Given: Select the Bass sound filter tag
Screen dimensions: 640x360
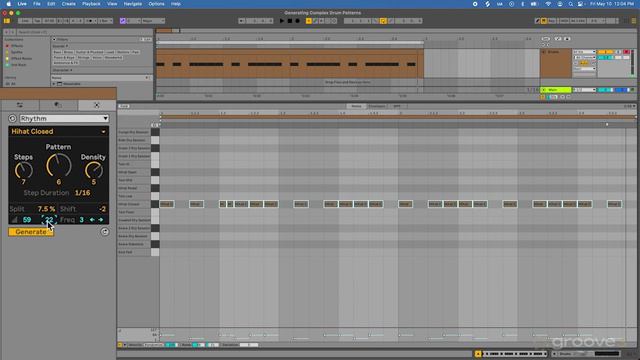Looking at the screenshot, I should coord(58,52).
